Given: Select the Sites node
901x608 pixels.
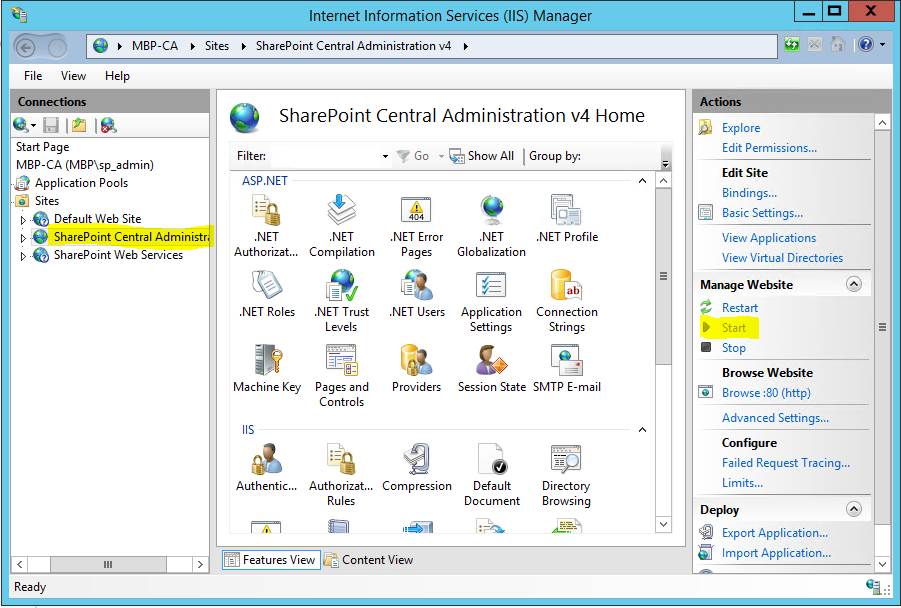Looking at the screenshot, I should (47, 201).
